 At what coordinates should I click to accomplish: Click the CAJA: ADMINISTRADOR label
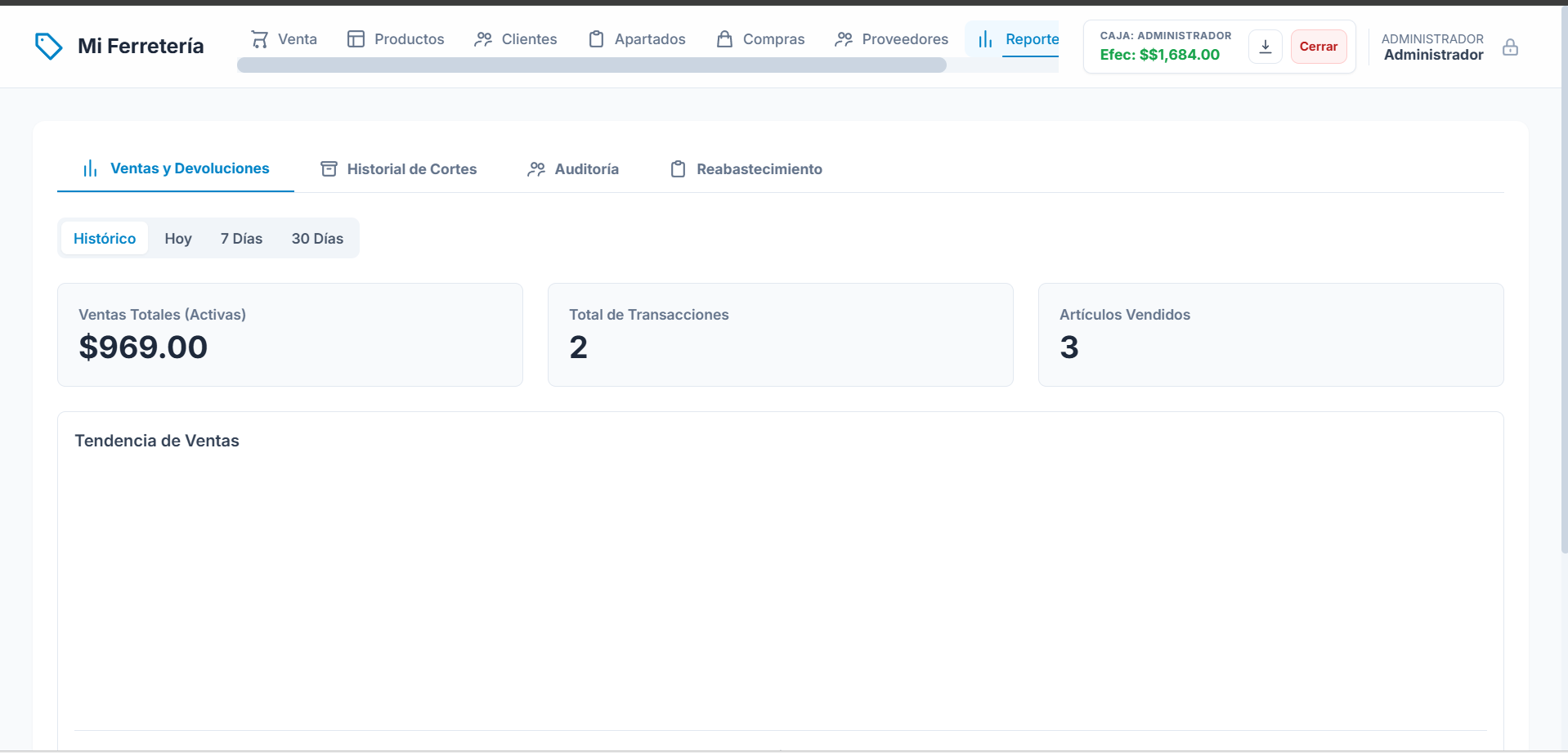pos(1165,35)
